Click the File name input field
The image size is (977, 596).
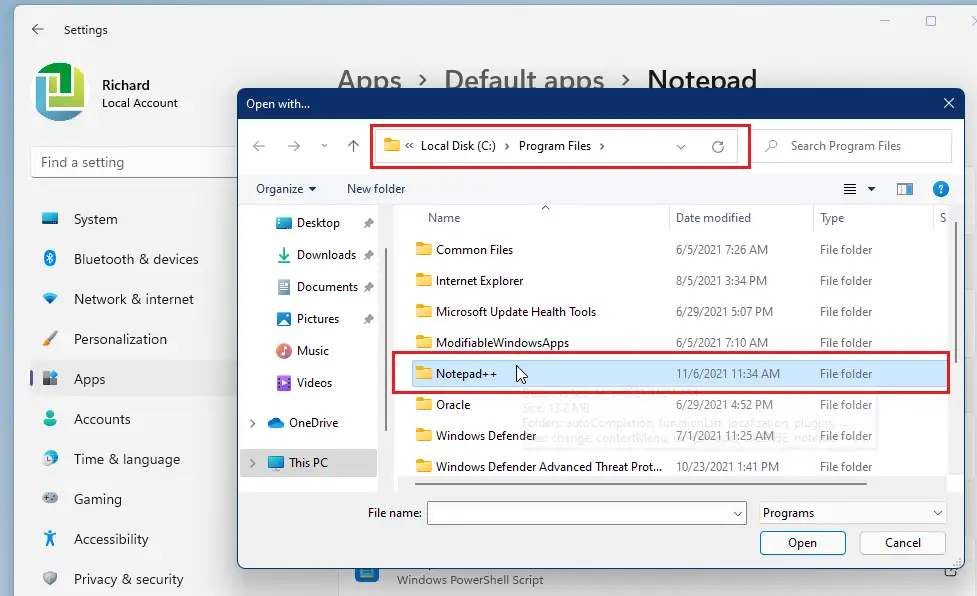pos(578,513)
